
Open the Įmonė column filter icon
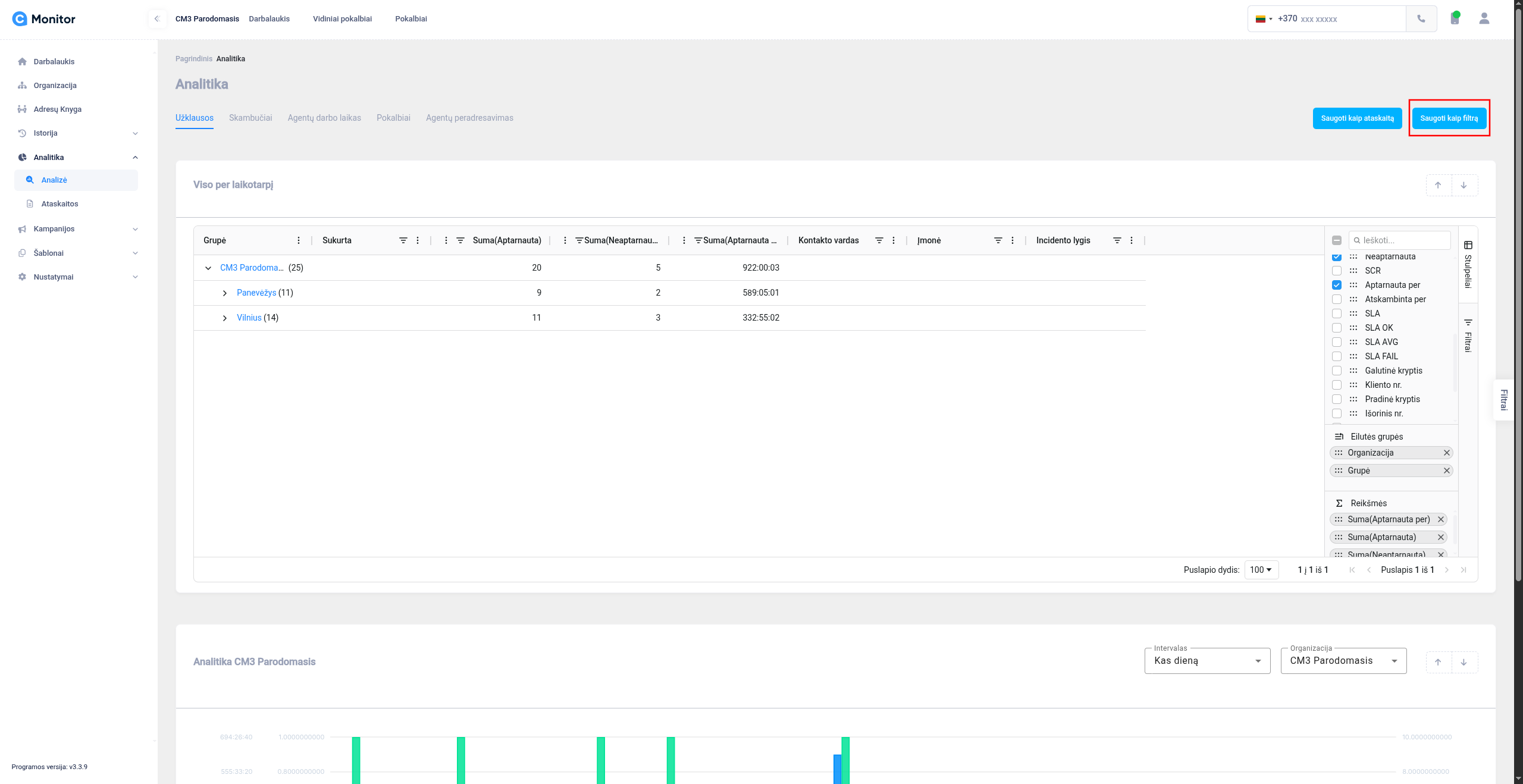(x=998, y=240)
